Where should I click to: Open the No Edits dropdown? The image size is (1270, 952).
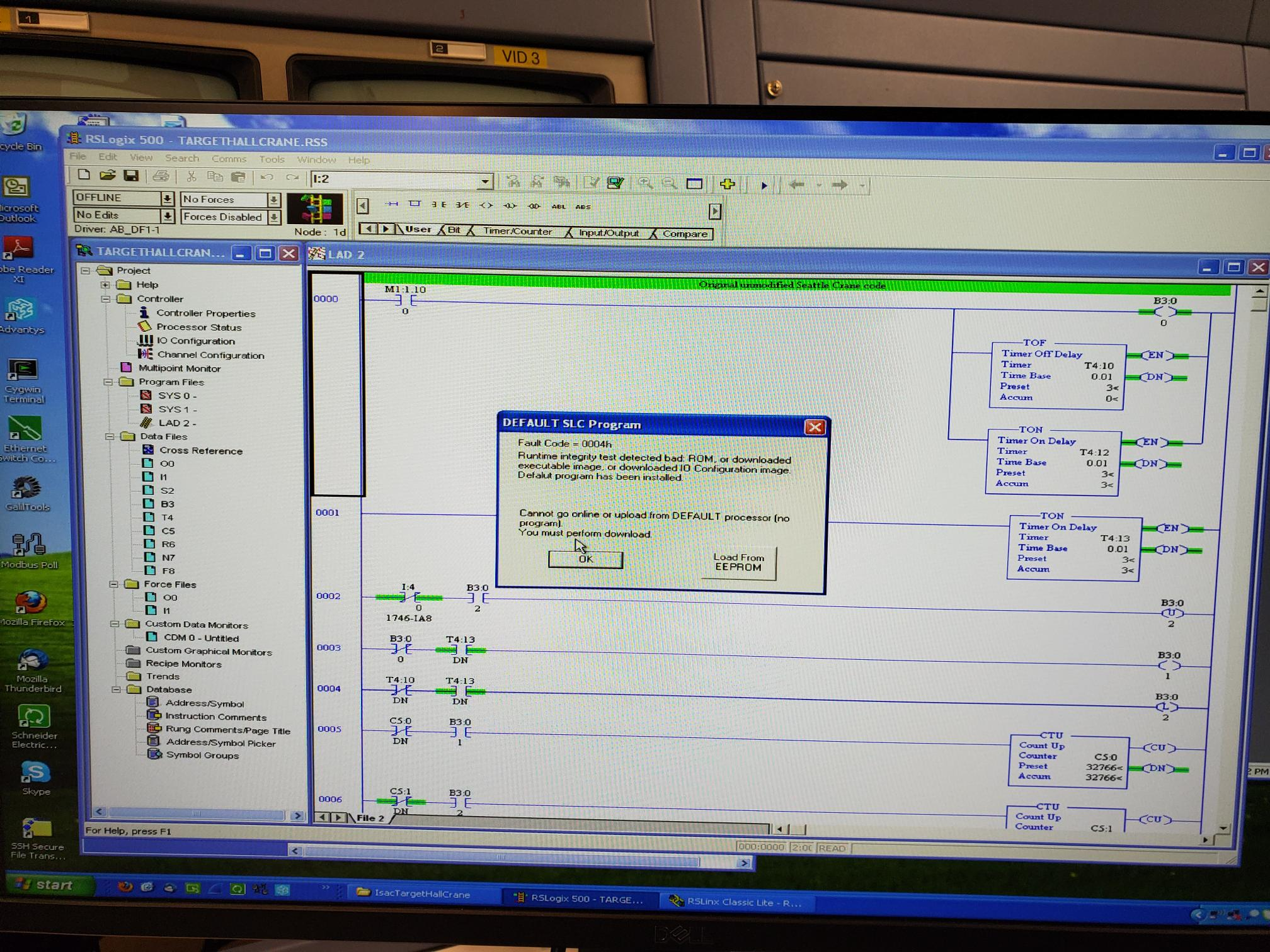(x=168, y=216)
